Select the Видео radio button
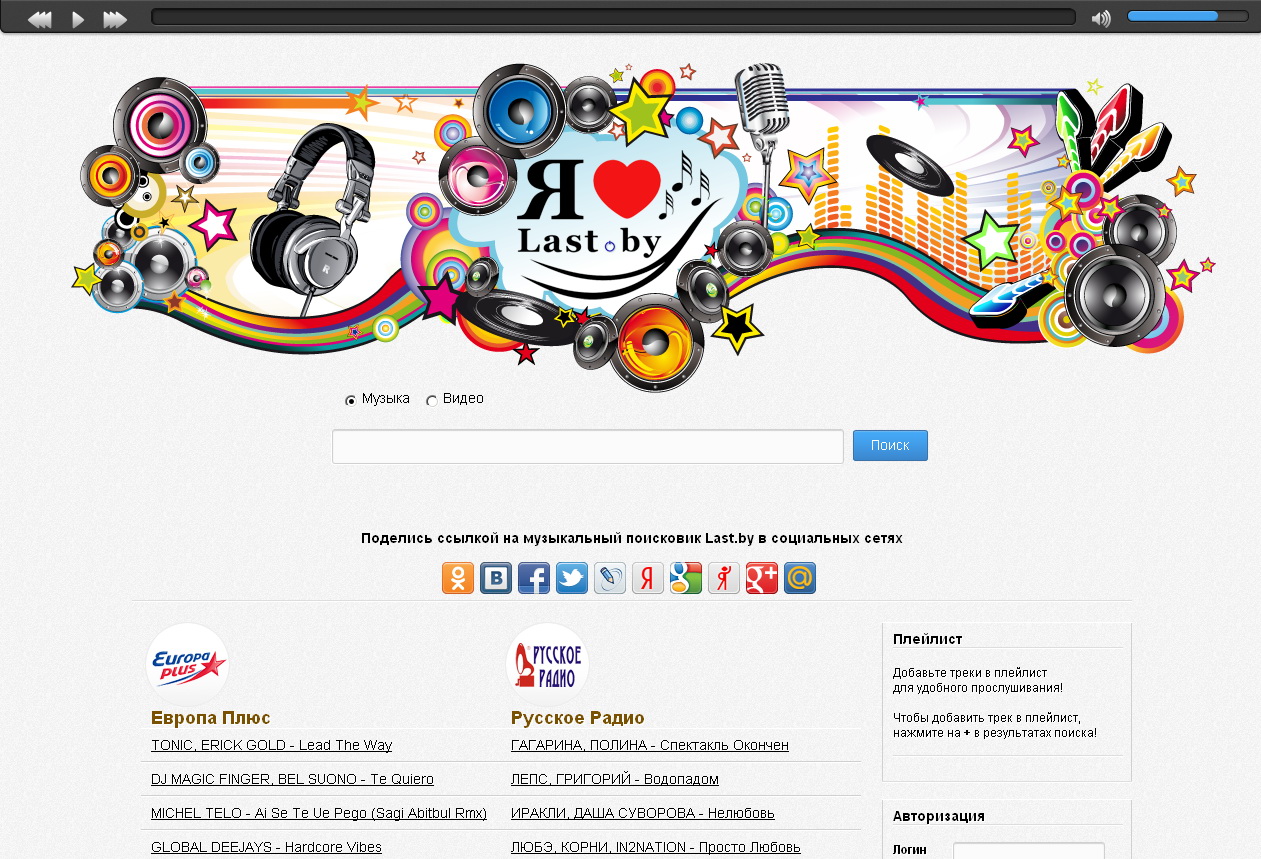Viewport: 1261px width, 859px height. tap(432, 400)
